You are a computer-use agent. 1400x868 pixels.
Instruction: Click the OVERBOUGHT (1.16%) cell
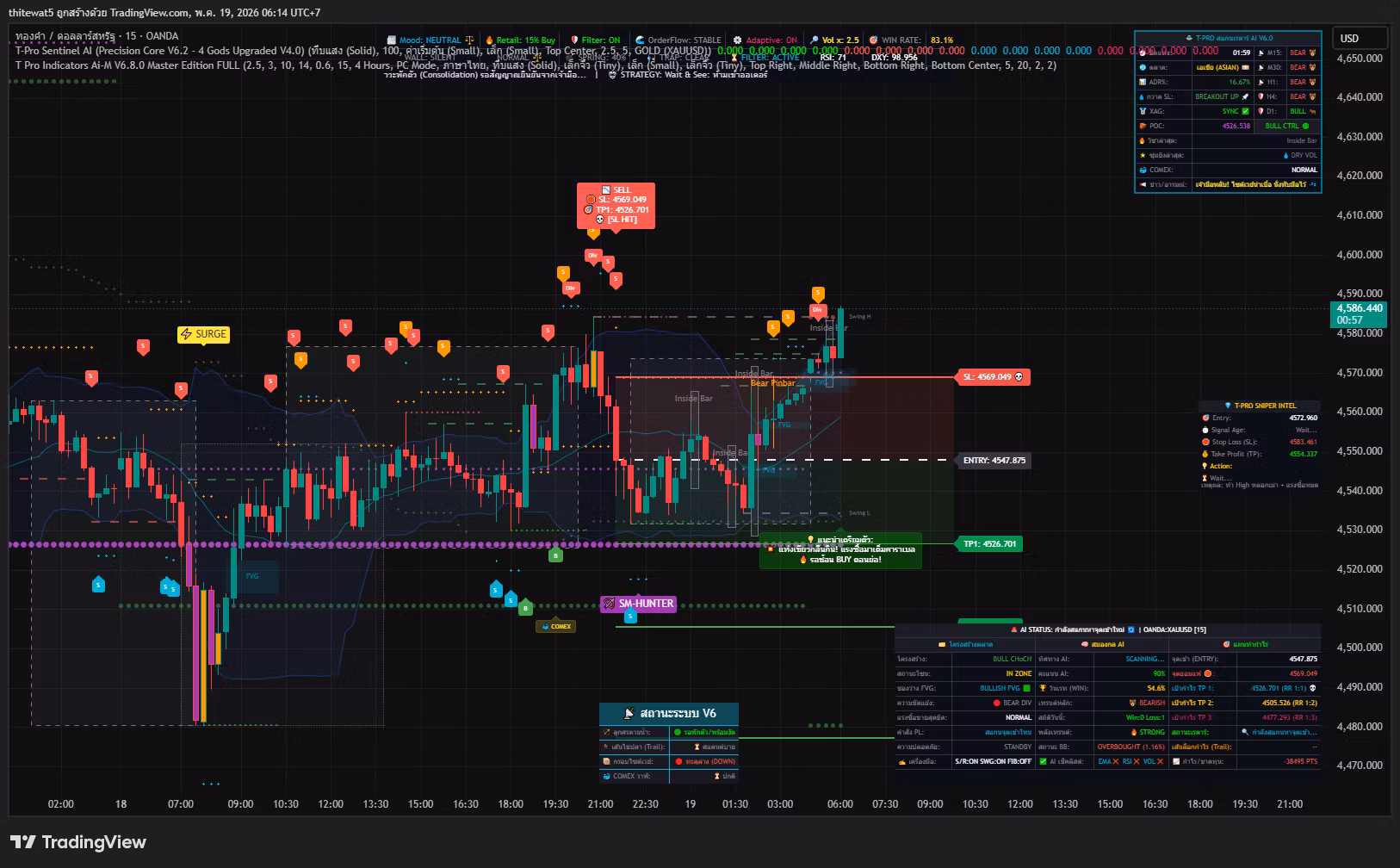1131,747
